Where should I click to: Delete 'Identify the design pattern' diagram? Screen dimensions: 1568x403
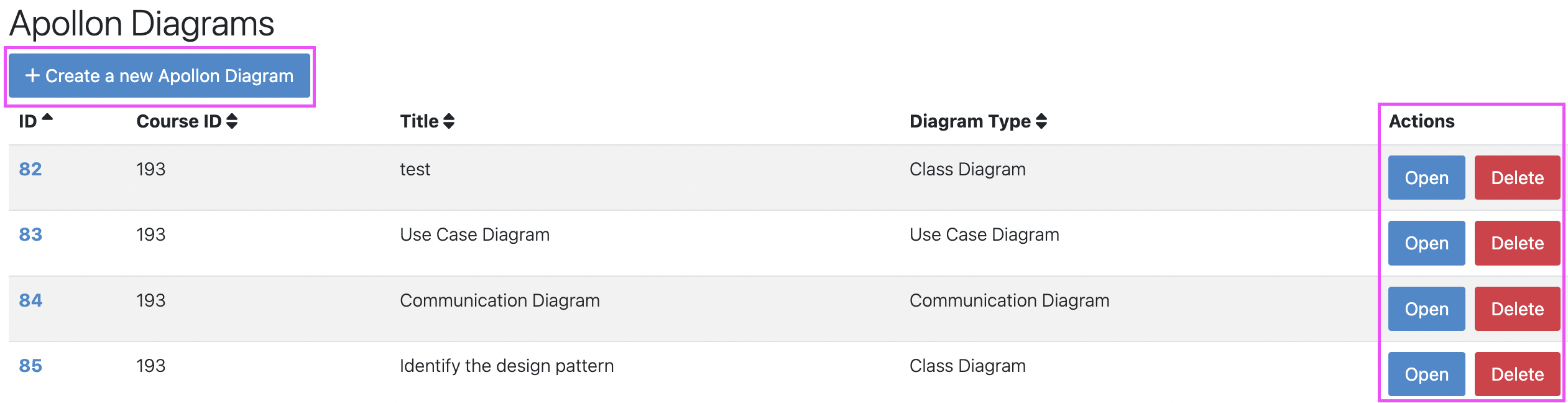[1516, 374]
